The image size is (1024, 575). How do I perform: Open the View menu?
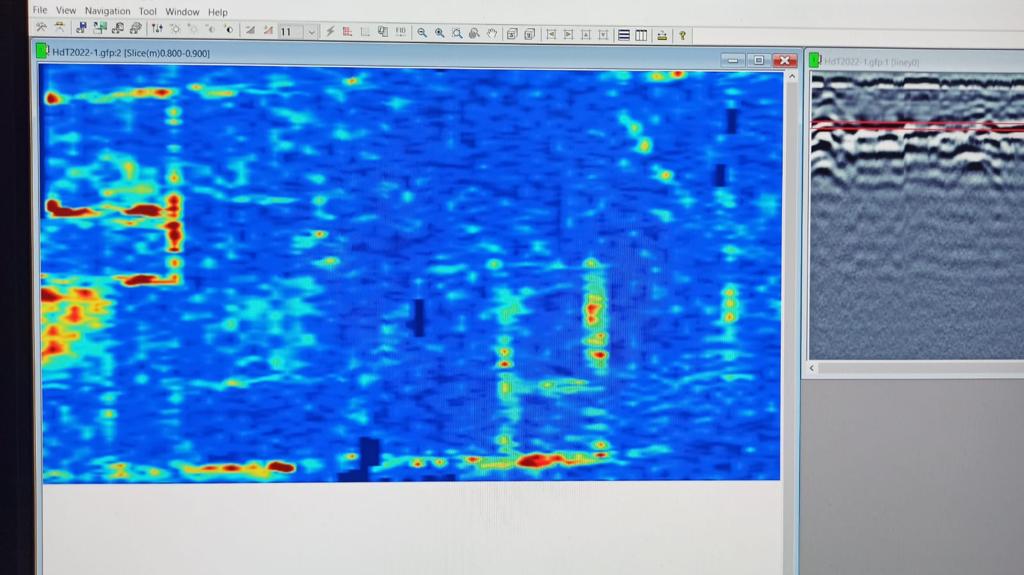tap(65, 10)
